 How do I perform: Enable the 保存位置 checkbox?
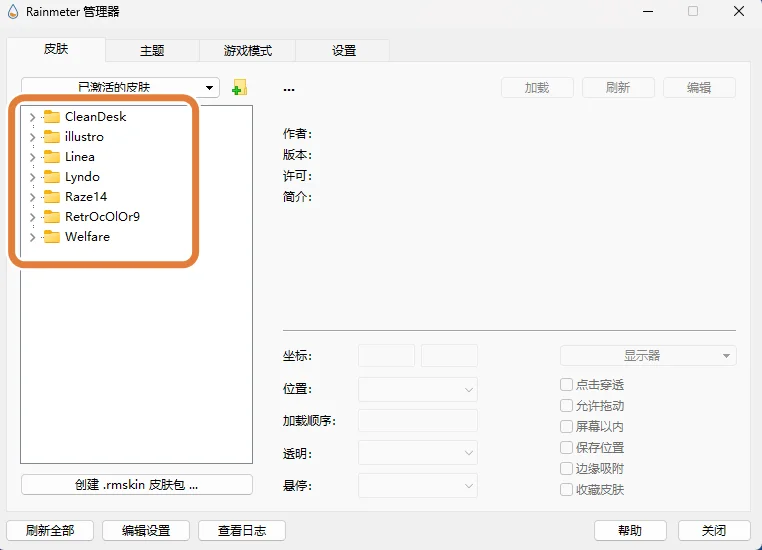[x=566, y=447]
